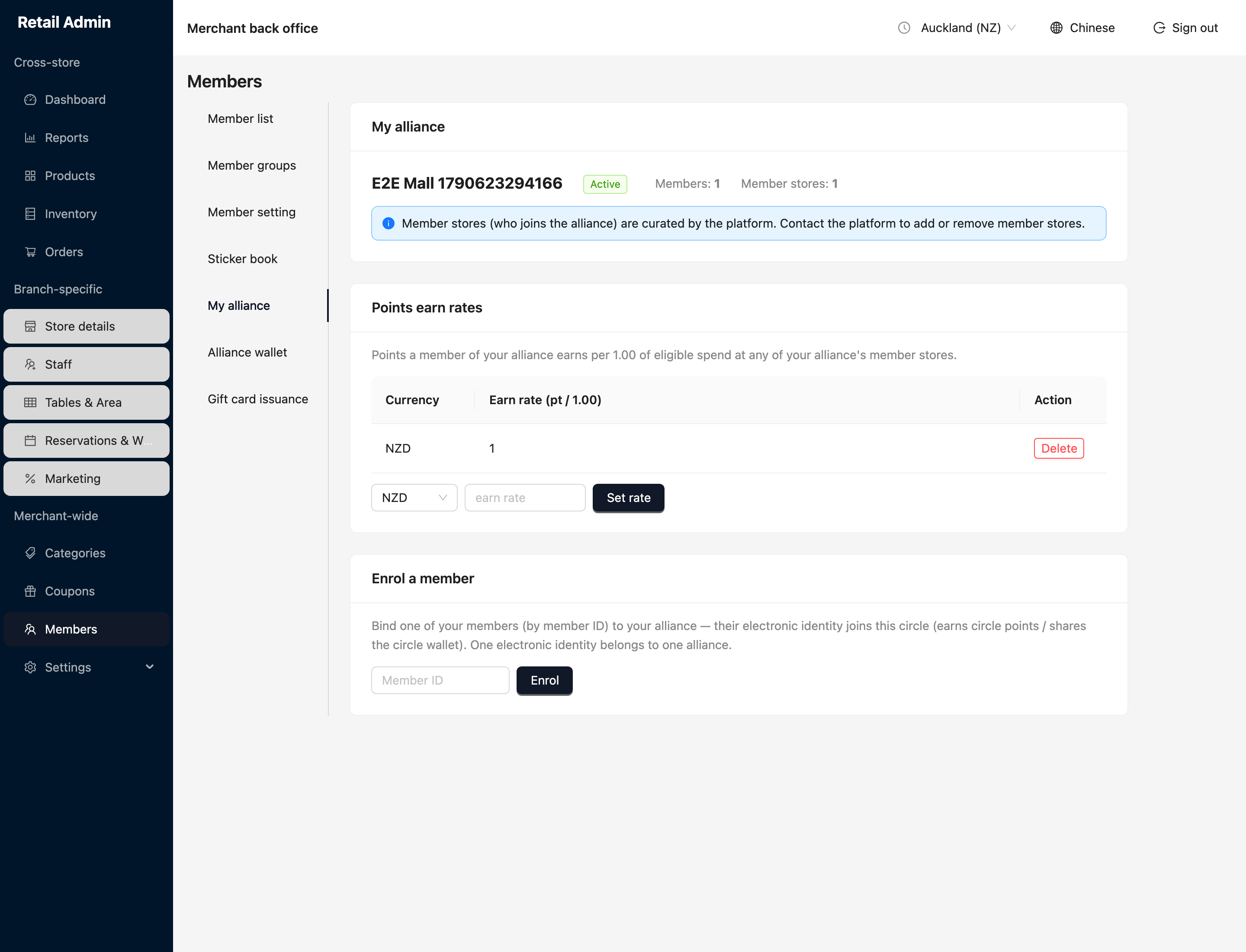Click the Coupons gift icon
This screenshot has height=952, width=1246.
(x=30, y=591)
